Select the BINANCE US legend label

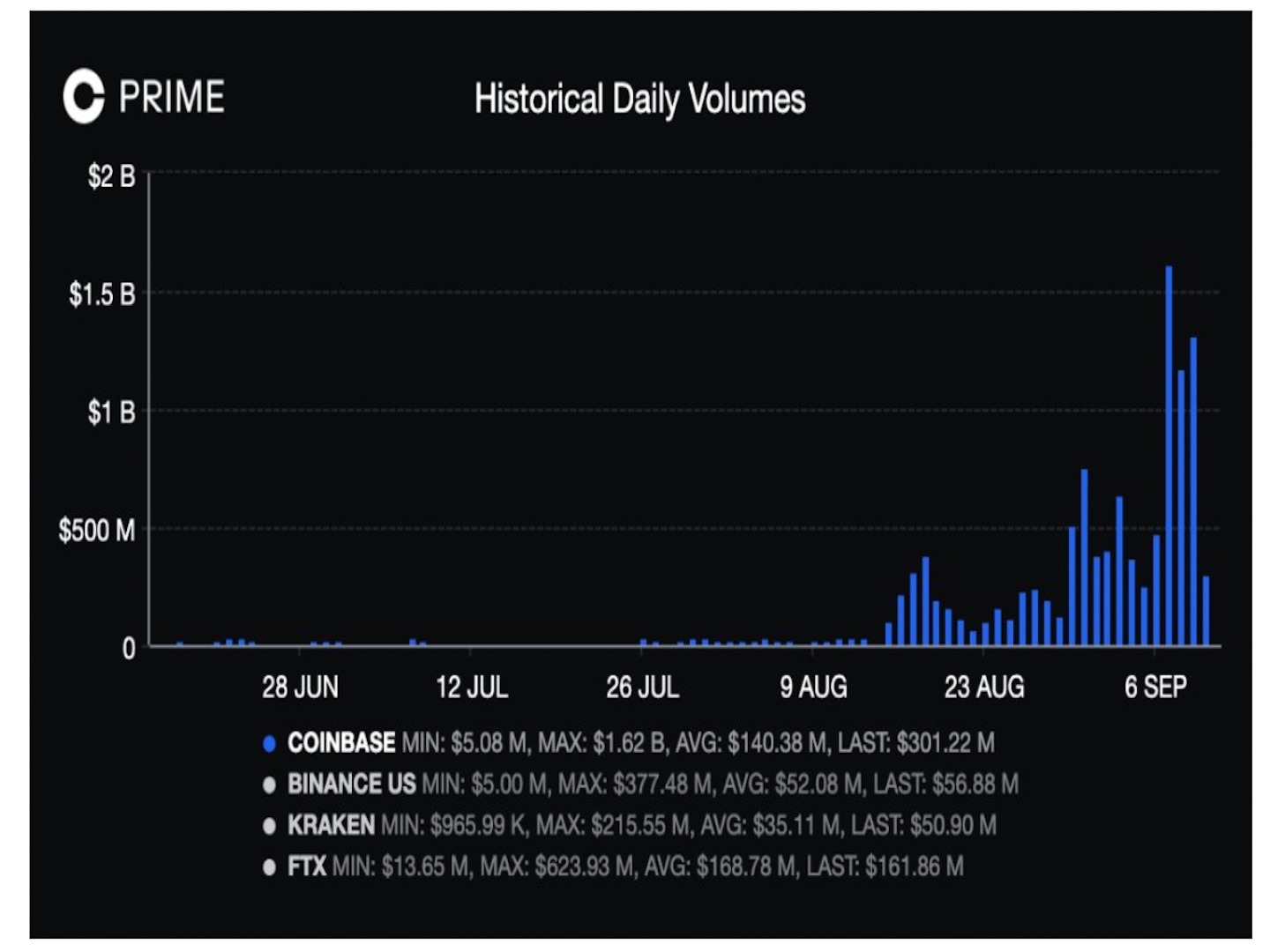352,784
